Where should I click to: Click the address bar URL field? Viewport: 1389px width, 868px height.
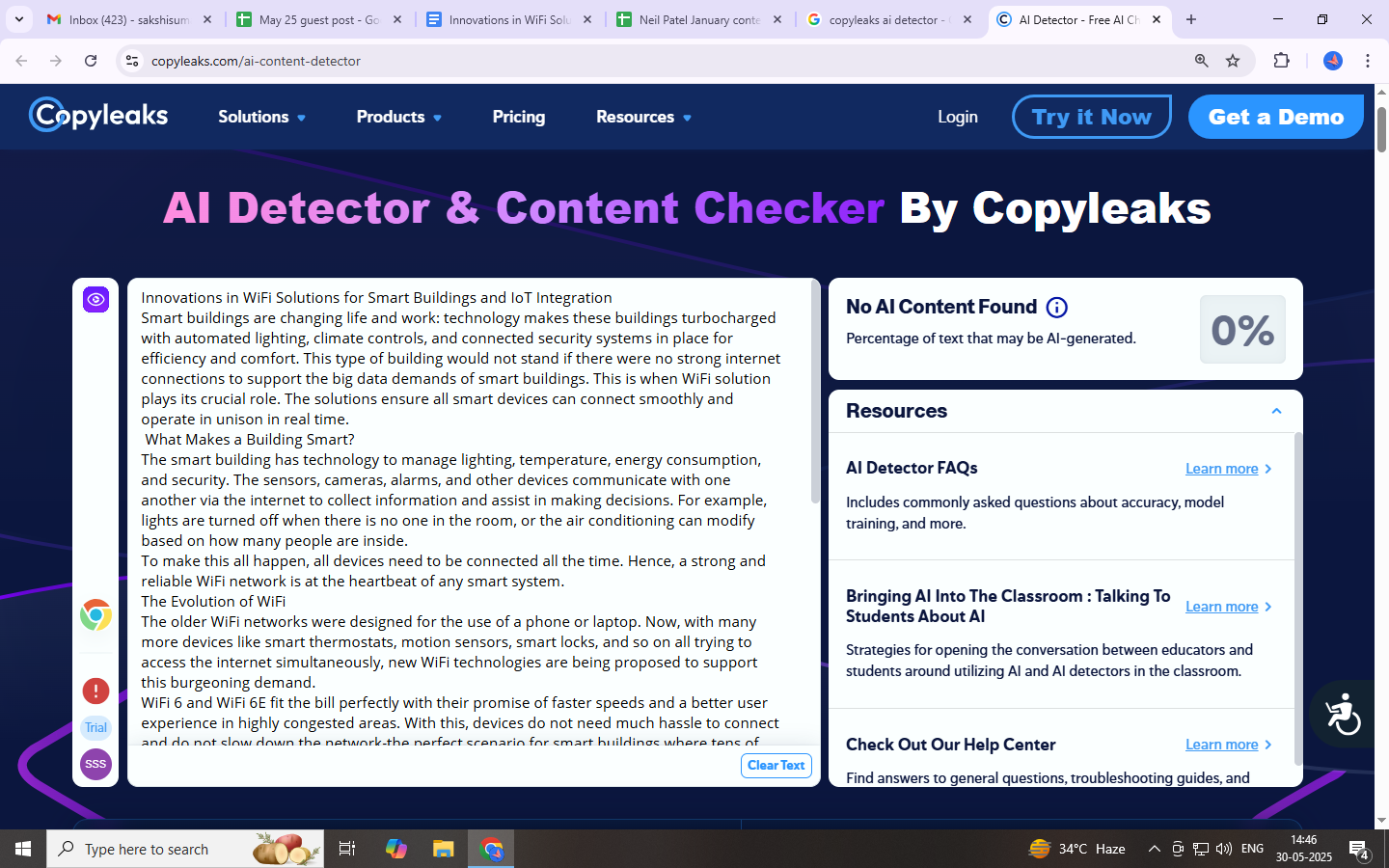tap(666, 61)
